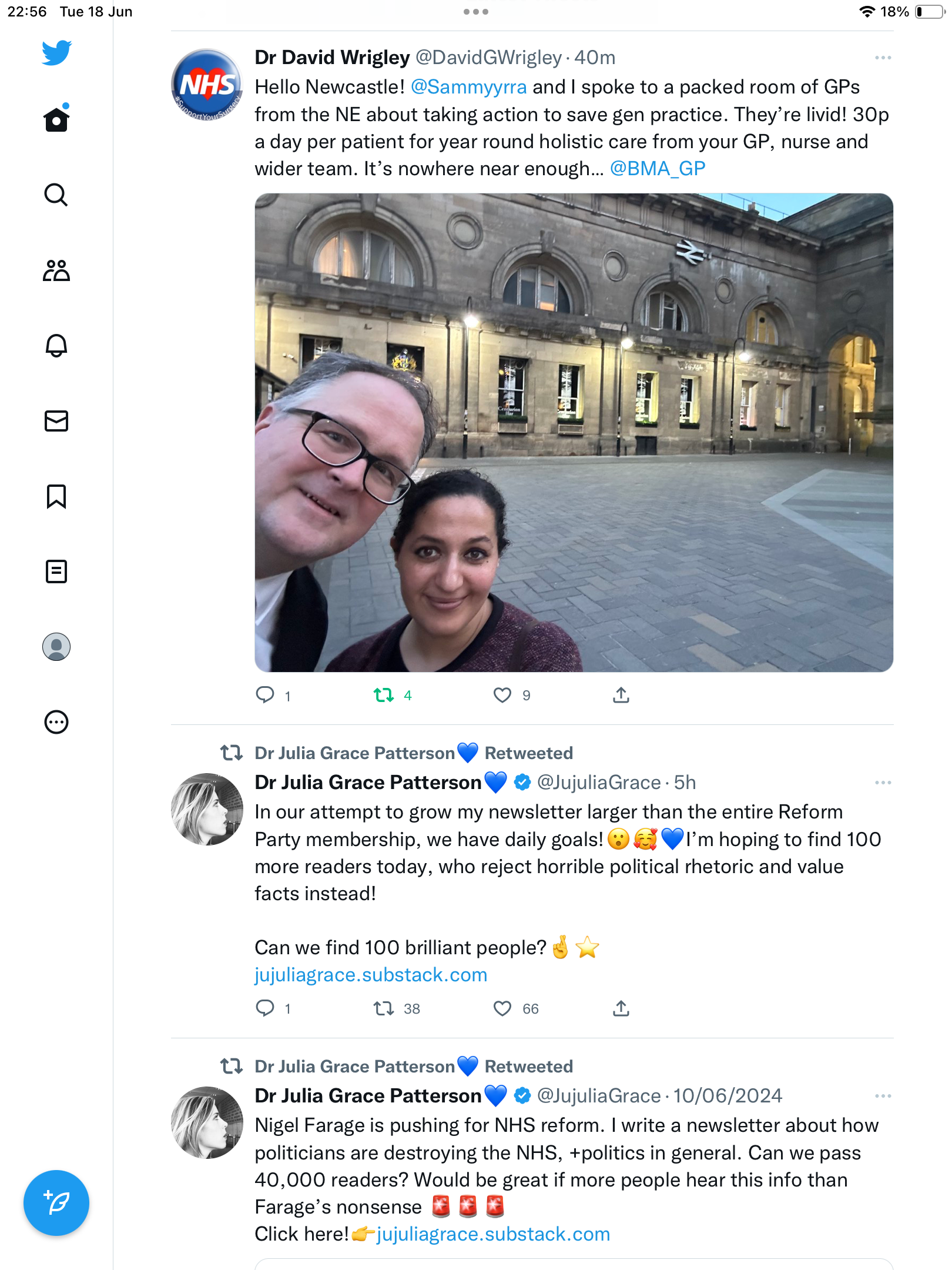The height and width of the screenshot is (1270, 952).
Task: Open the Home feed icon in sidebar
Action: [56, 119]
